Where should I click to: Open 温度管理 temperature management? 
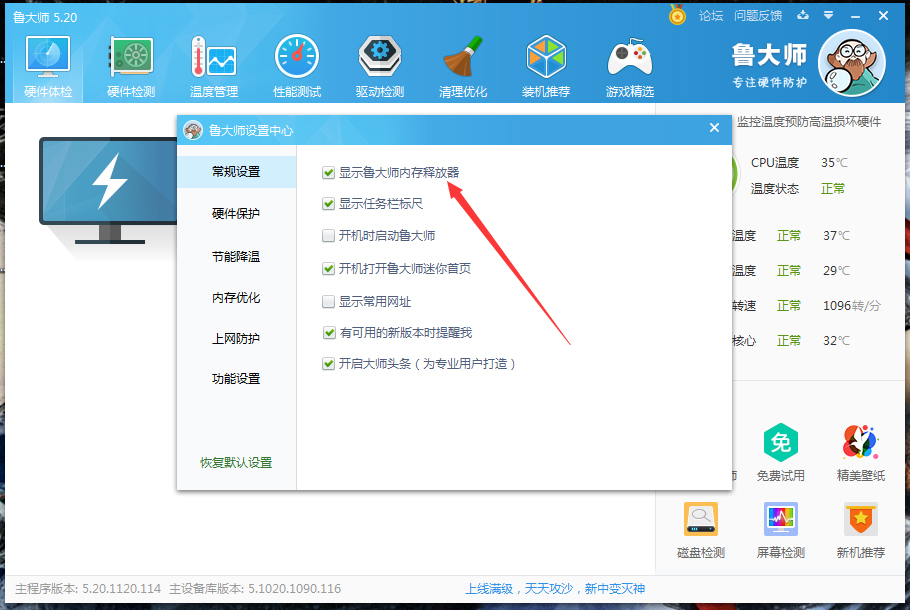tap(213, 62)
